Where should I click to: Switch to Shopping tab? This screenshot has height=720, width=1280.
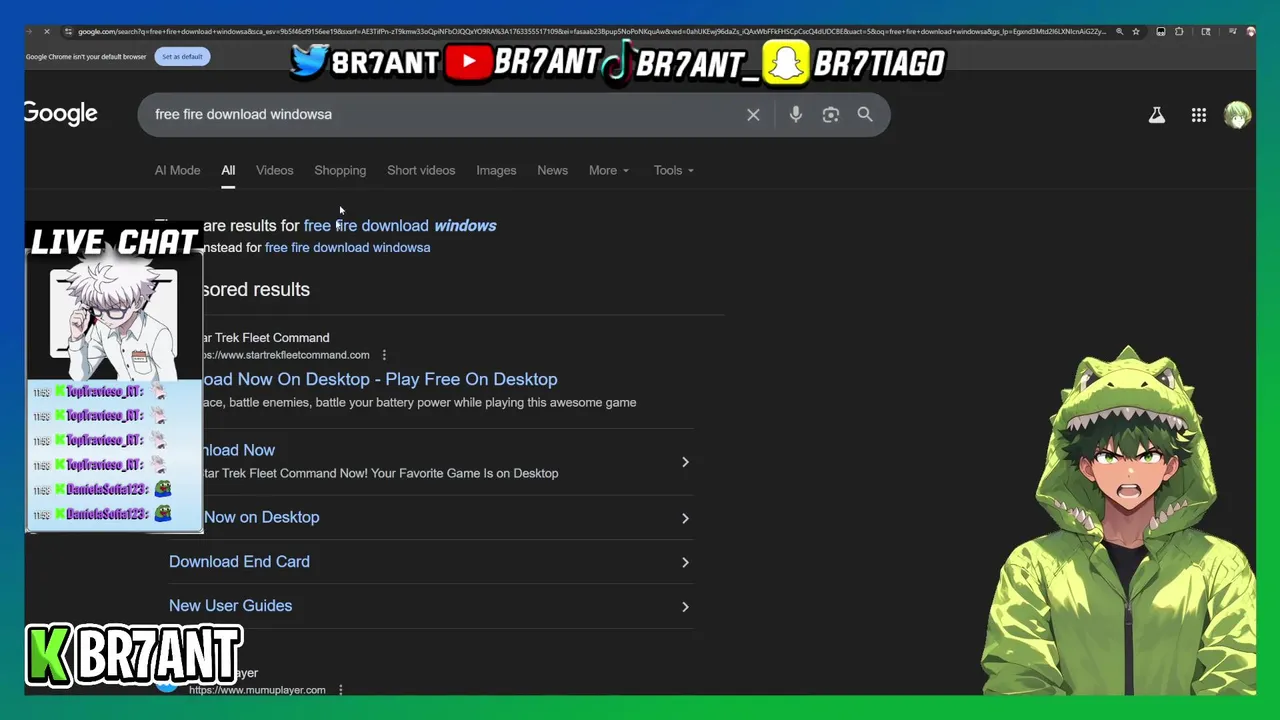340,170
